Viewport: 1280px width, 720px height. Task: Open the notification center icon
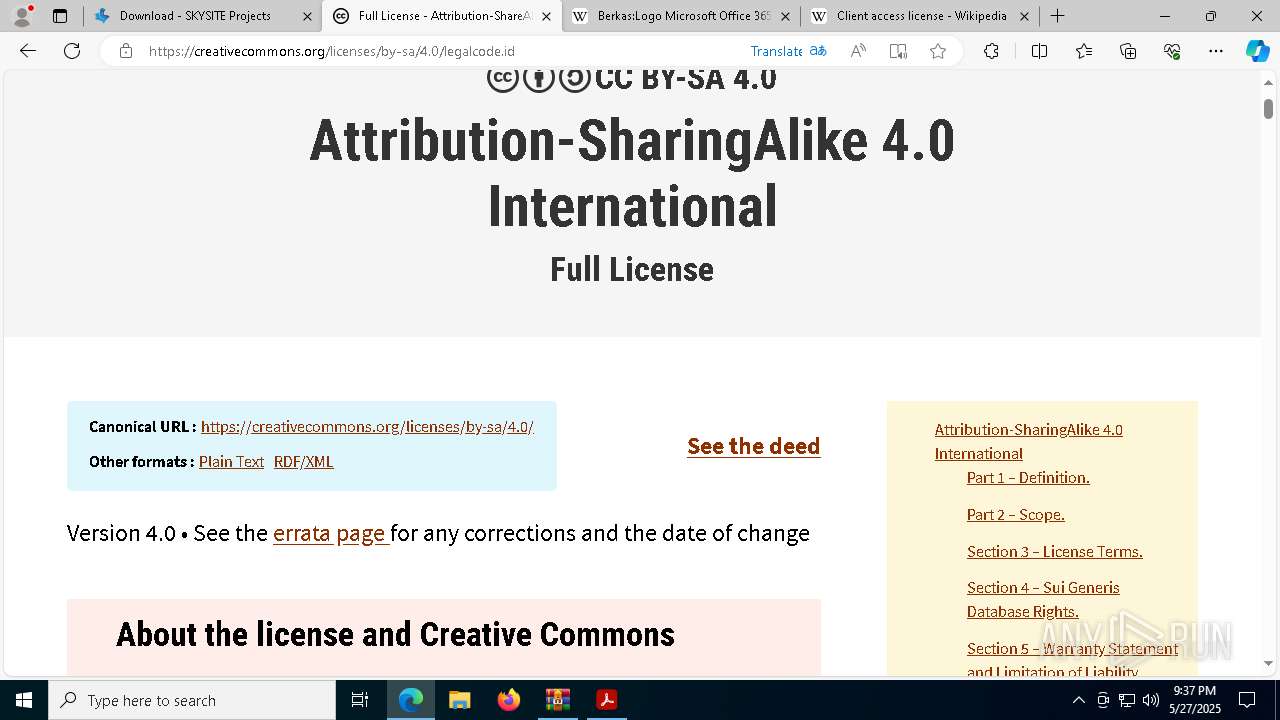pyautogui.click(x=1247, y=700)
